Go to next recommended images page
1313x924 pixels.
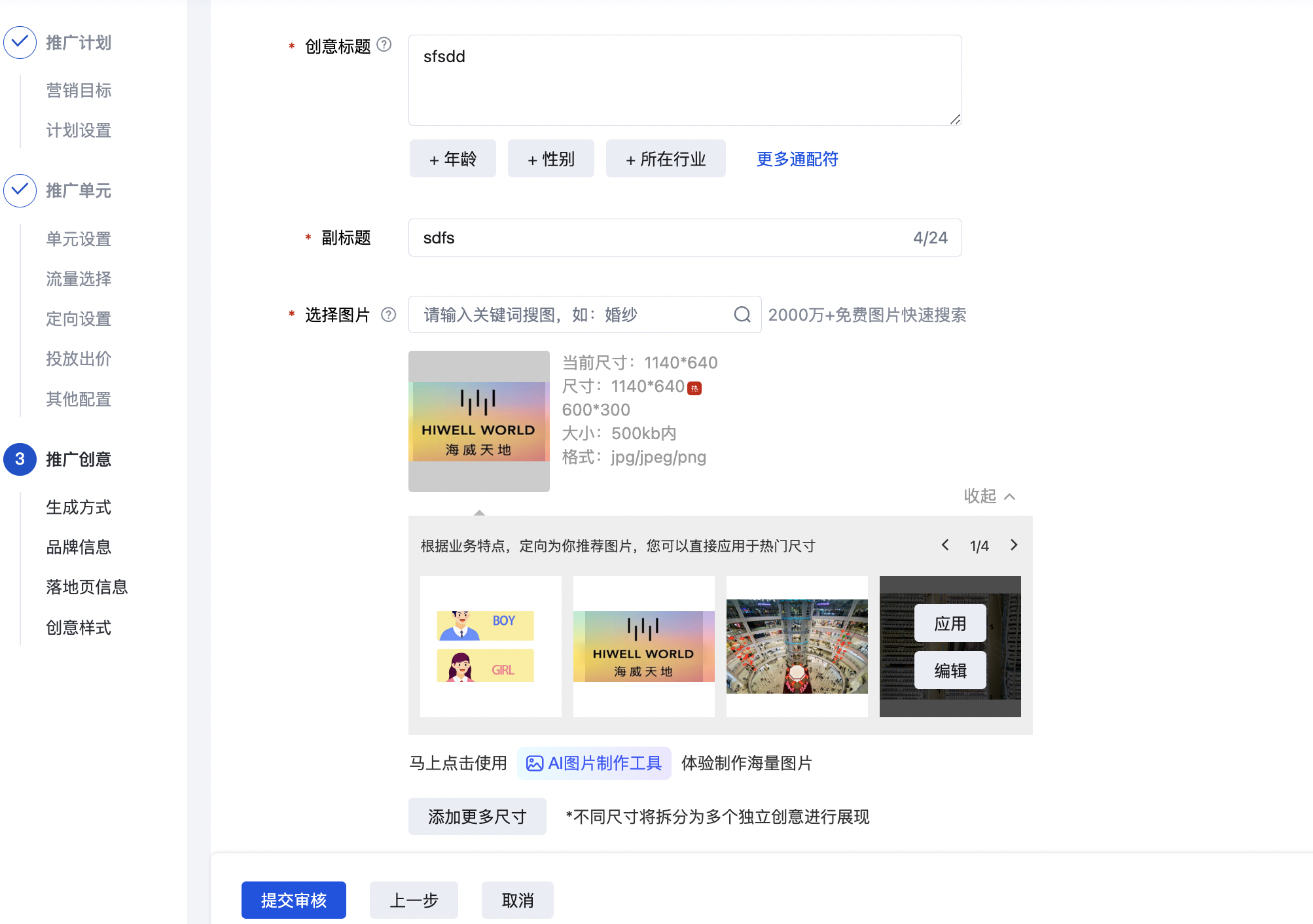[x=1014, y=545]
